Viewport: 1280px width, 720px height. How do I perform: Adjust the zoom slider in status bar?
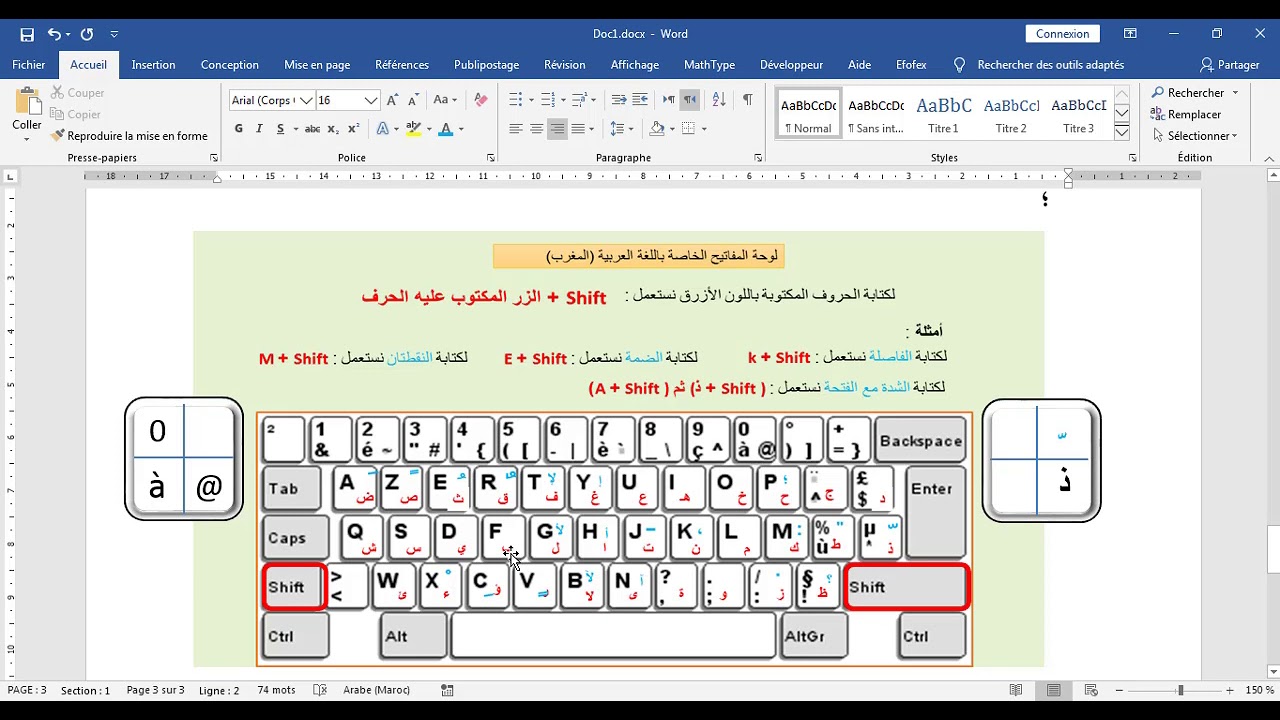(x=1180, y=690)
